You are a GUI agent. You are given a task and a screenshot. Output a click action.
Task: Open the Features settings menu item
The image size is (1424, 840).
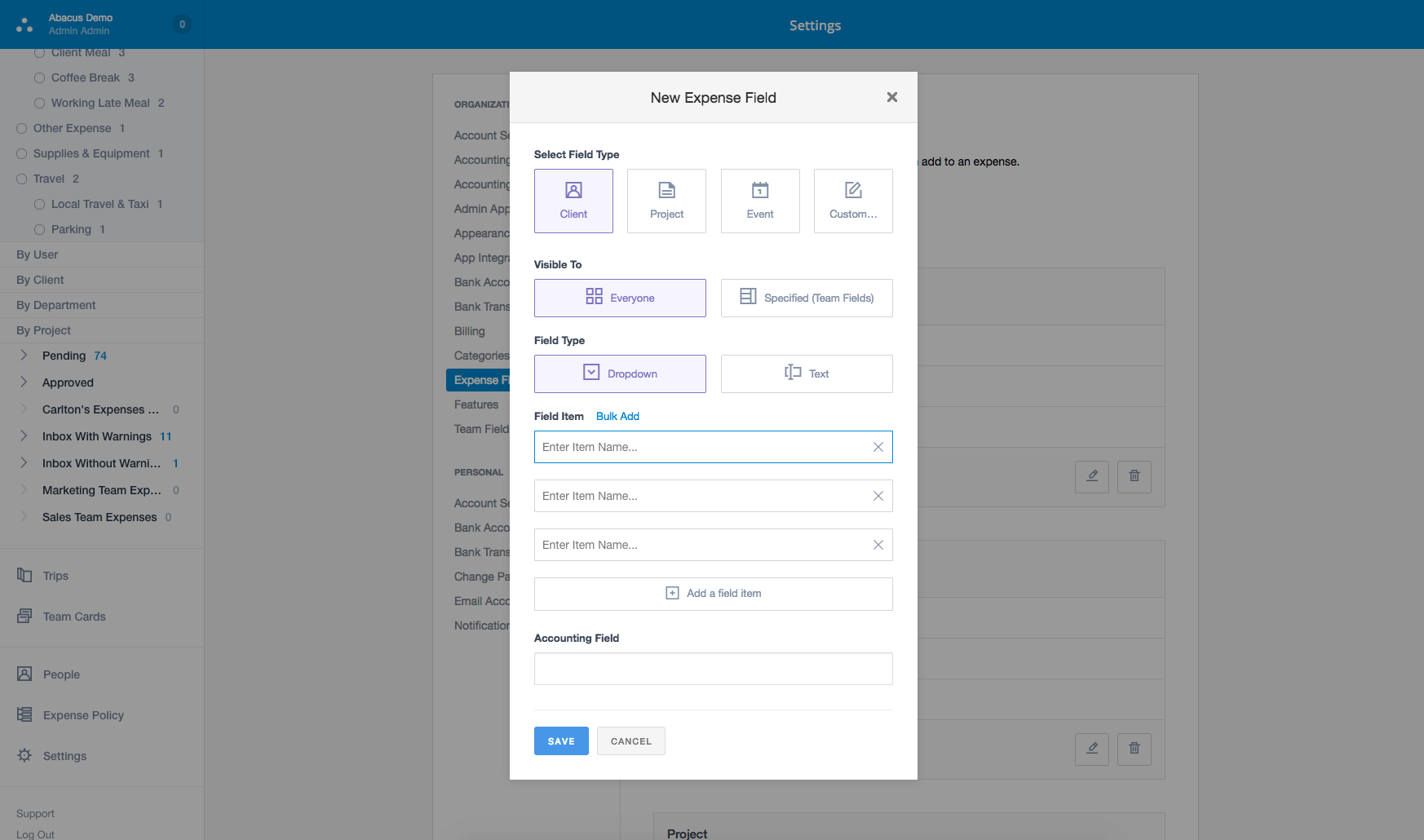[x=476, y=405]
